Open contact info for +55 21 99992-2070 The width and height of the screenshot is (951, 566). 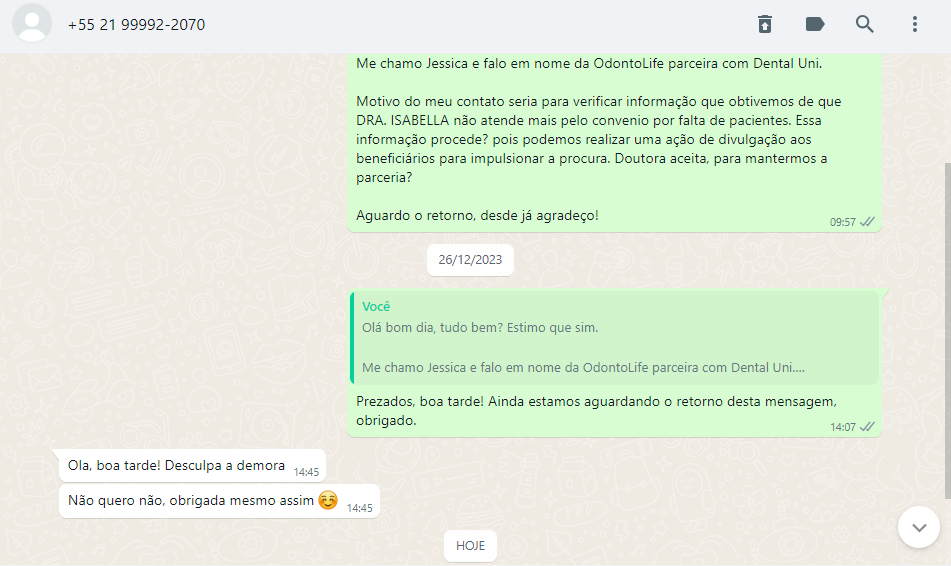pyautogui.click(x=136, y=25)
